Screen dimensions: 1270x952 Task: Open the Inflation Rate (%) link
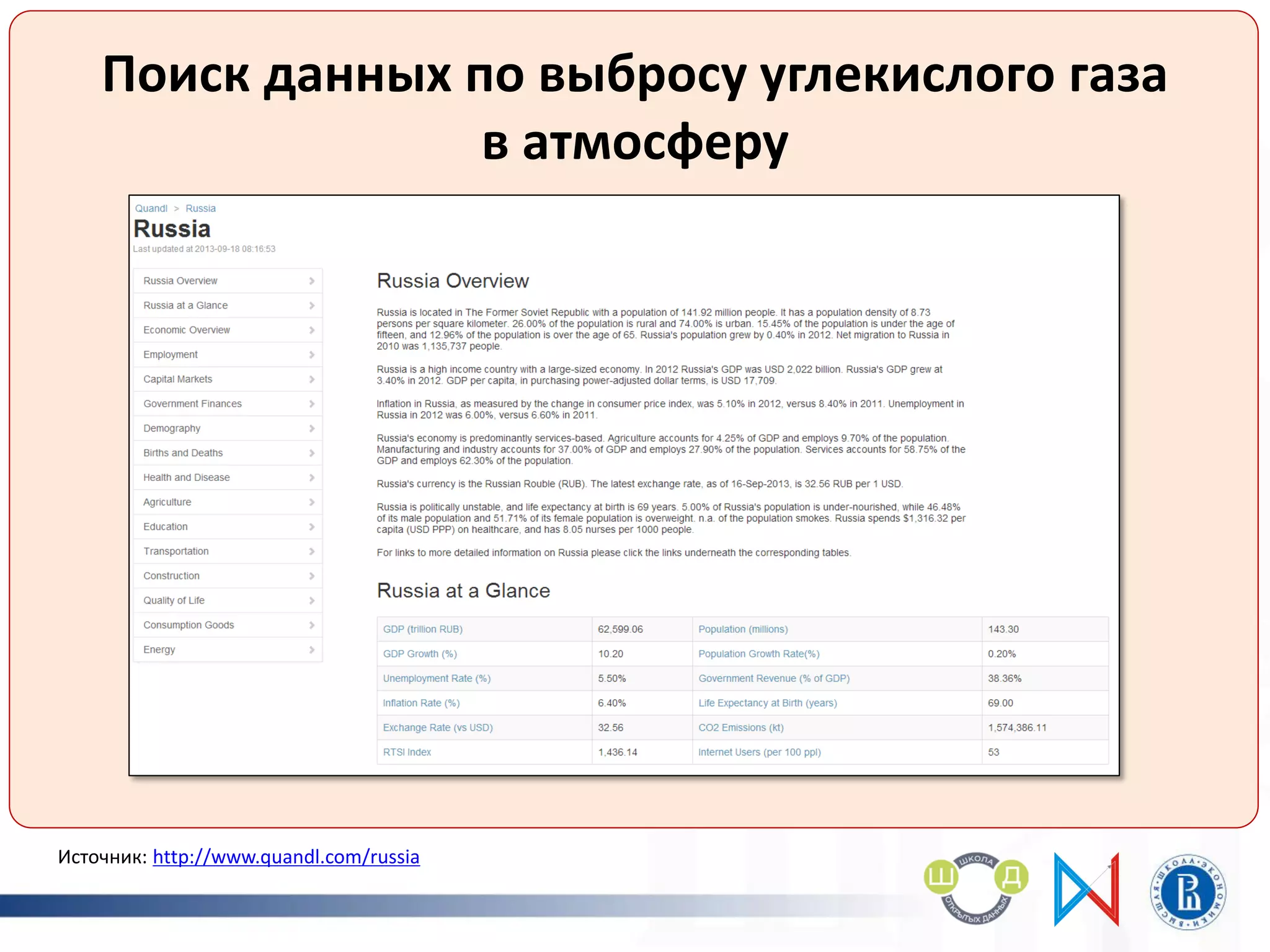click(421, 703)
